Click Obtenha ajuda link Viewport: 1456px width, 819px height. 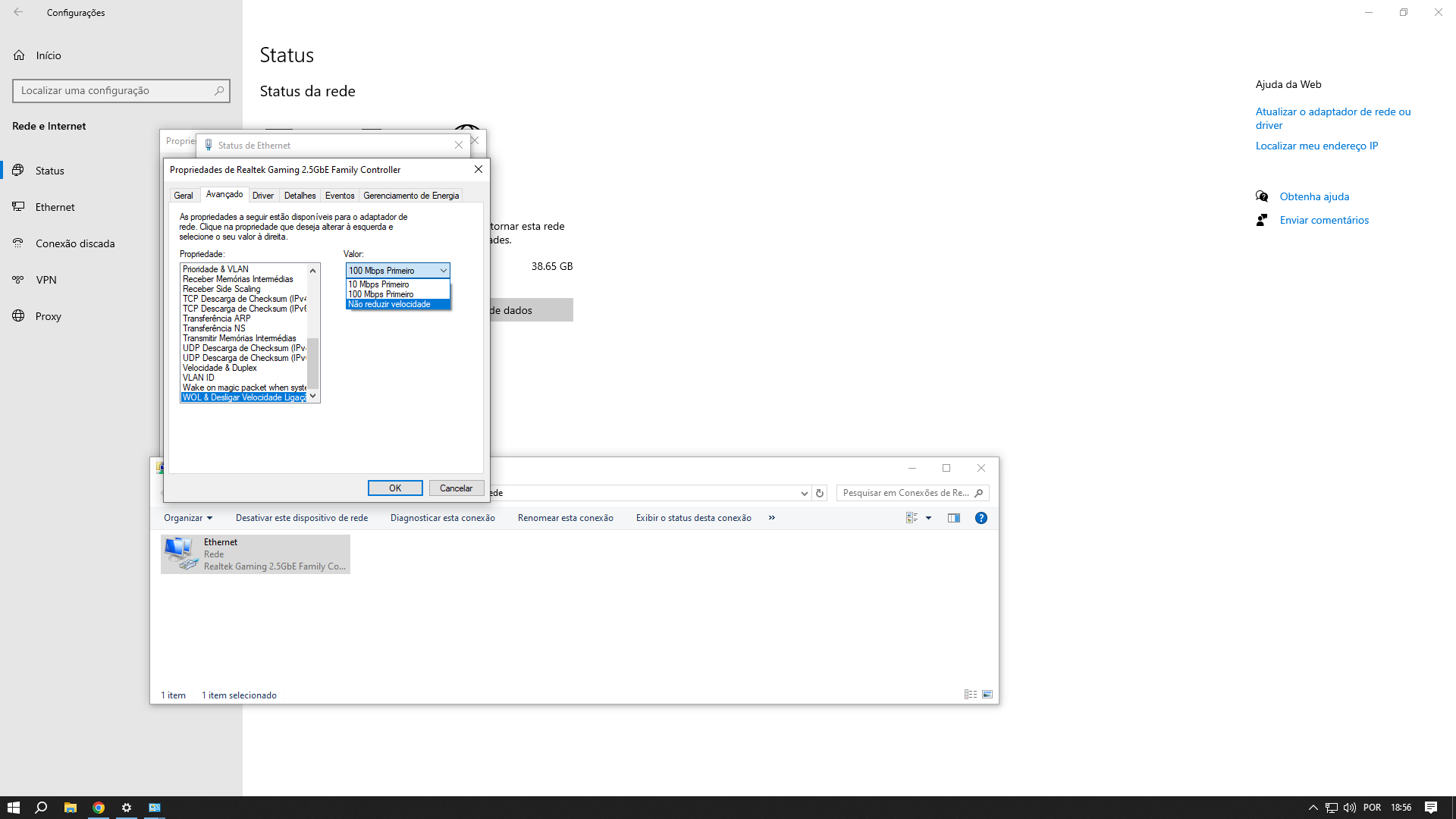1314,196
